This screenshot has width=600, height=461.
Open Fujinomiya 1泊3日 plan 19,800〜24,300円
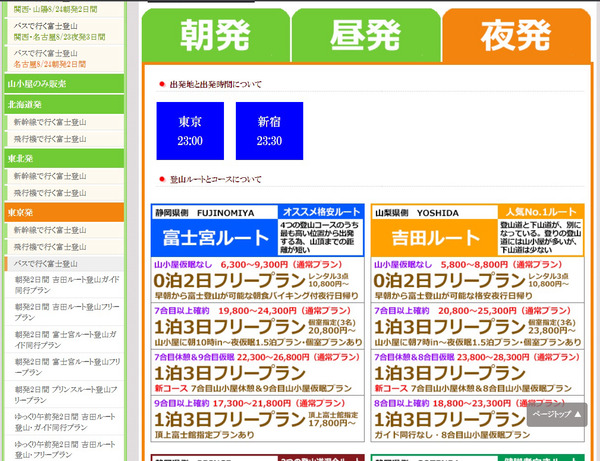coord(258,326)
